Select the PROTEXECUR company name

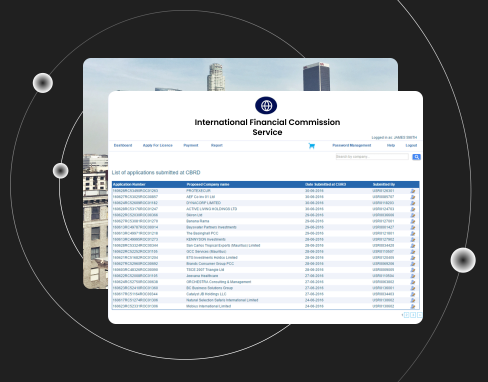[x=198, y=191]
